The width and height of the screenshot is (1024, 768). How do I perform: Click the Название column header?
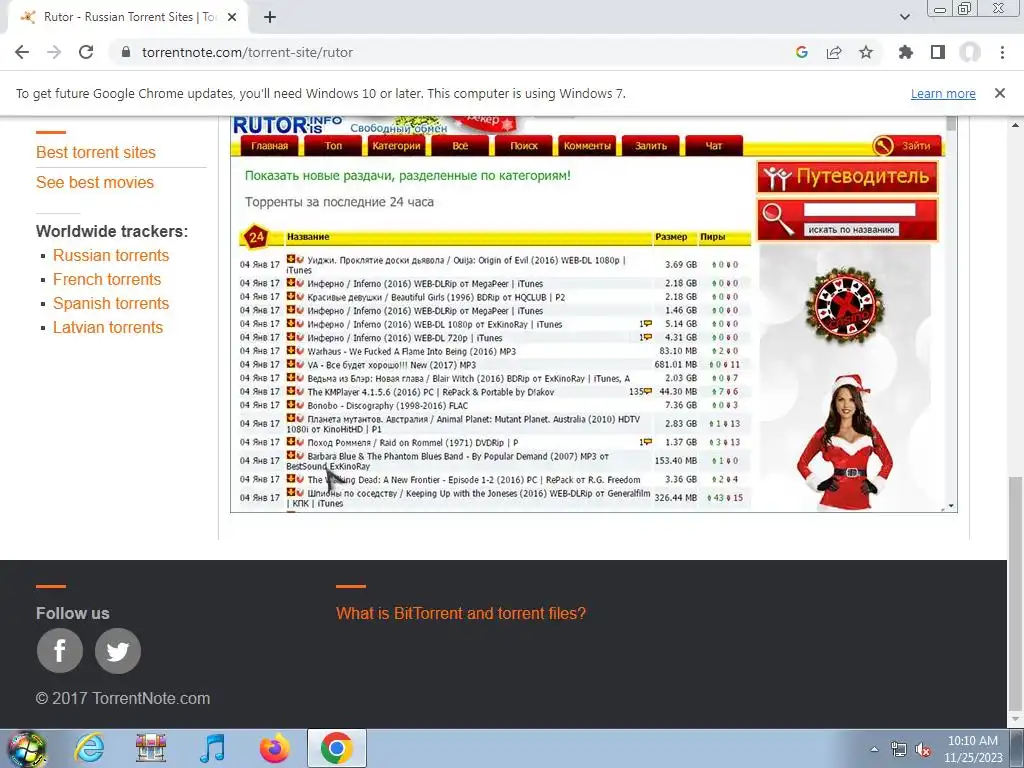pos(308,237)
